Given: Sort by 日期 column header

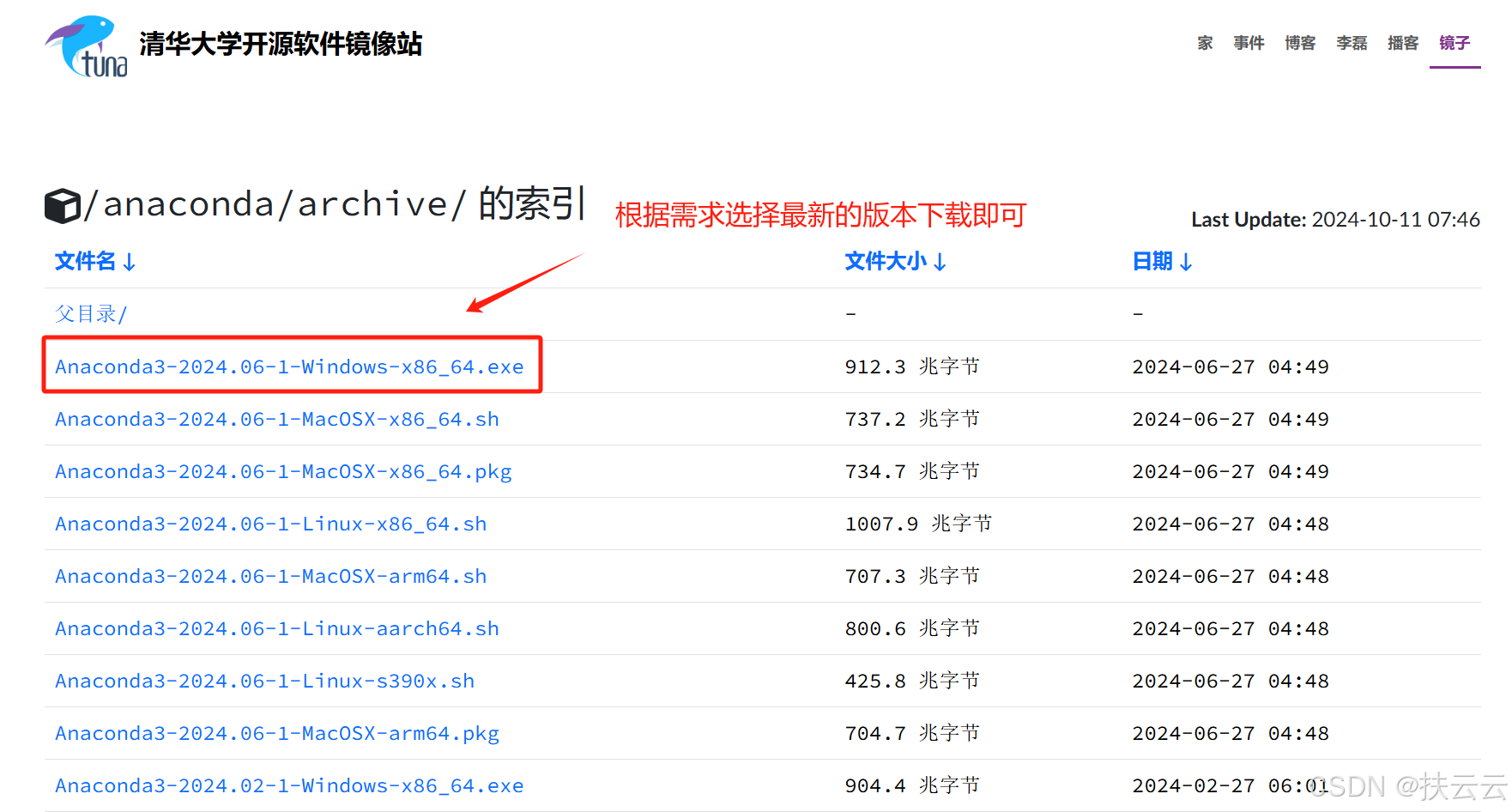Looking at the screenshot, I should pyautogui.click(x=1162, y=261).
